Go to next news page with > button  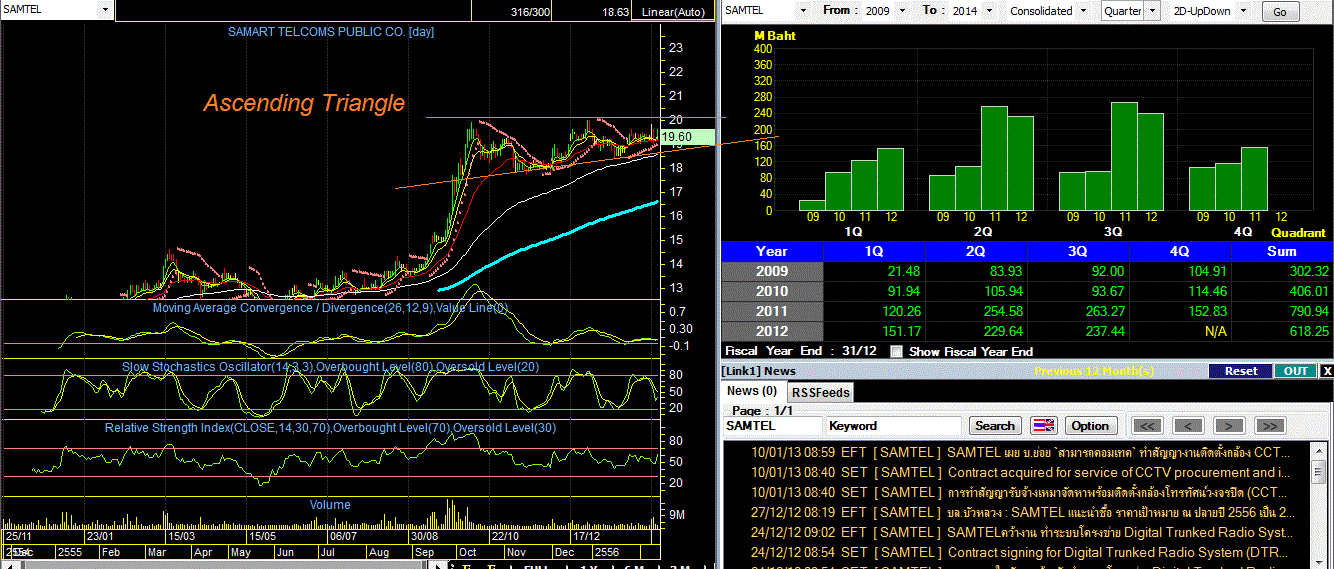pos(1228,425)
